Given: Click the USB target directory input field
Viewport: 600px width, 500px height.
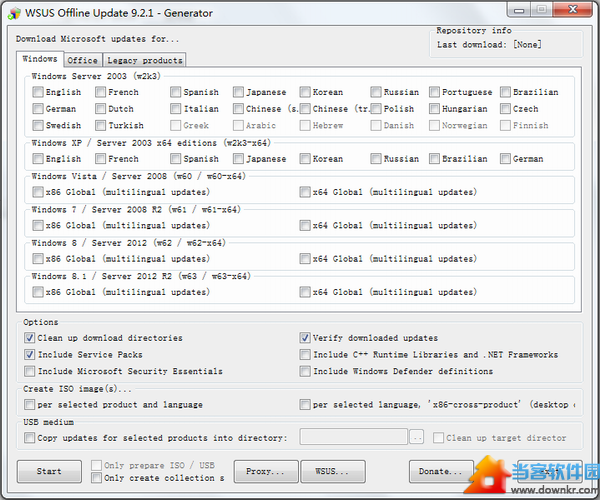Looking at the screenshot, I should coord(354,437).
